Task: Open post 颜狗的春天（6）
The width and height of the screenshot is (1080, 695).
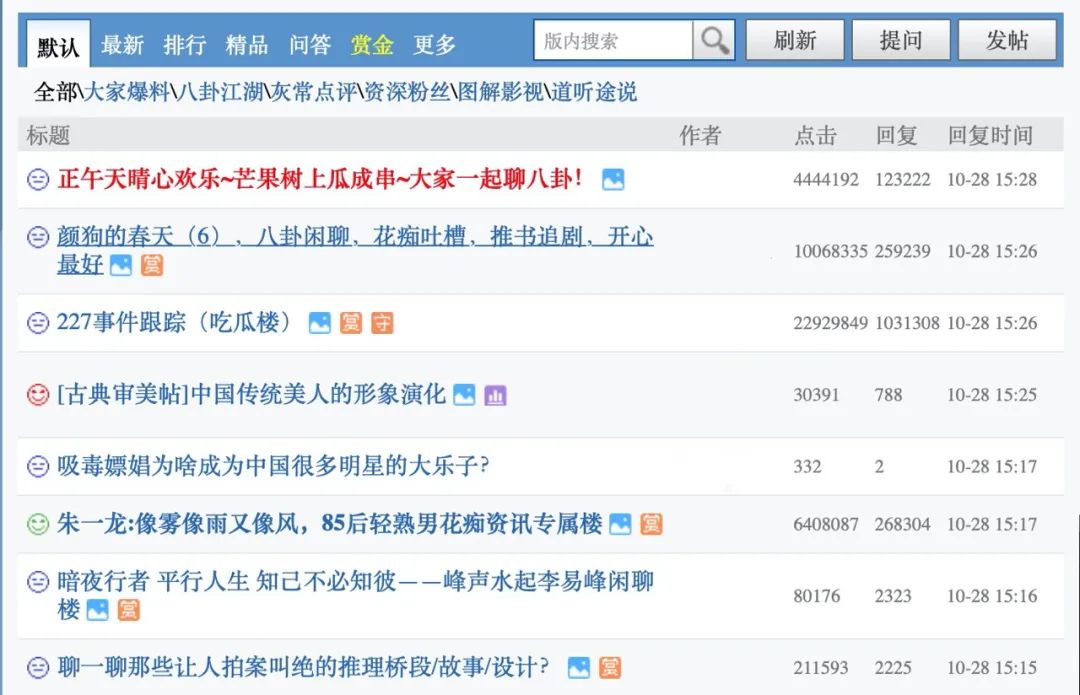Action: click(x=355, y=251)
